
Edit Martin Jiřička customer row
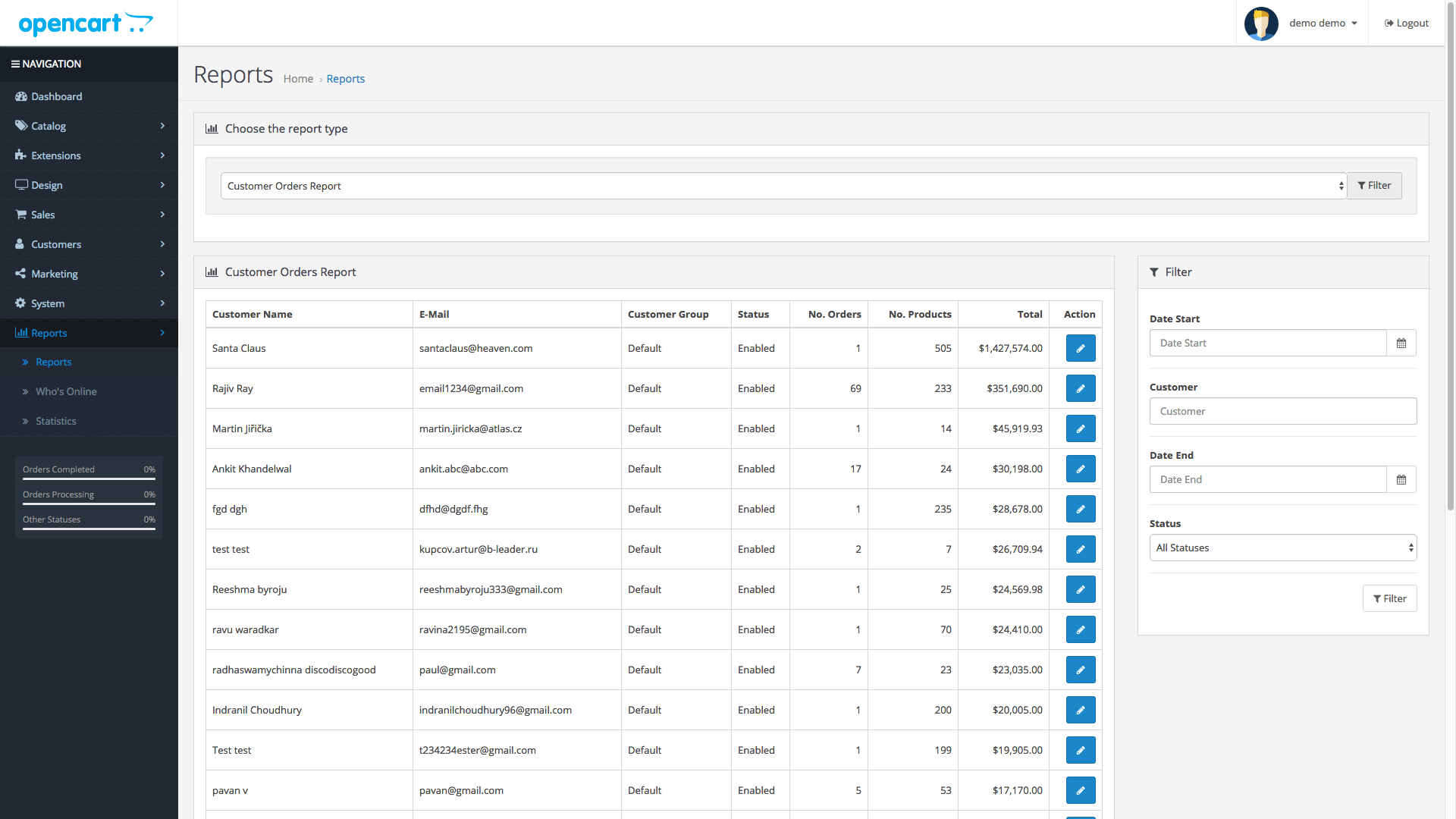tap(1081, 428)
